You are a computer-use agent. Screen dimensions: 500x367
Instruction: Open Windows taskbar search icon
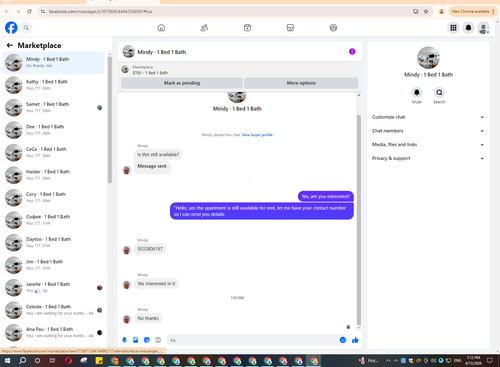pyautogui.click(x=22, y=361)
